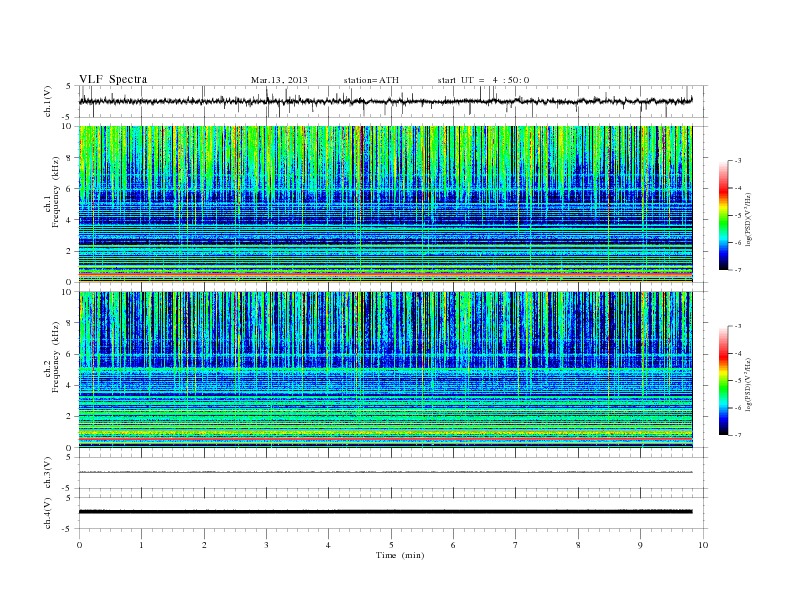Click the ch.3 voltage waveform panel

(393, 473)
